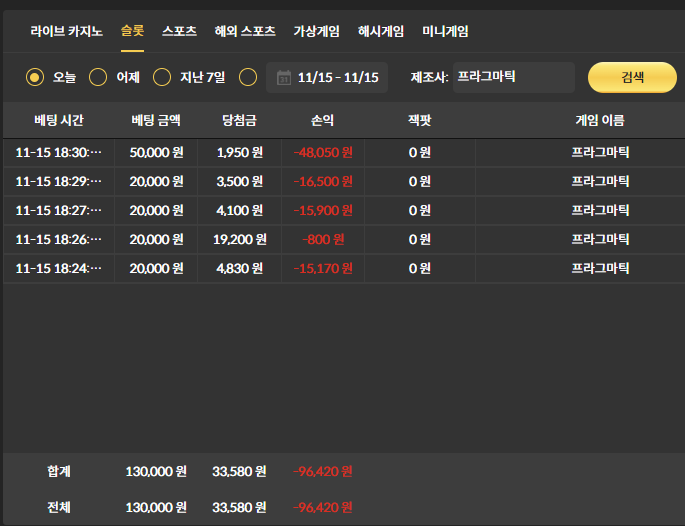Screen dimensions: 685x526
Task: Open the 미니게임 tab
Action: coord(445,31)
